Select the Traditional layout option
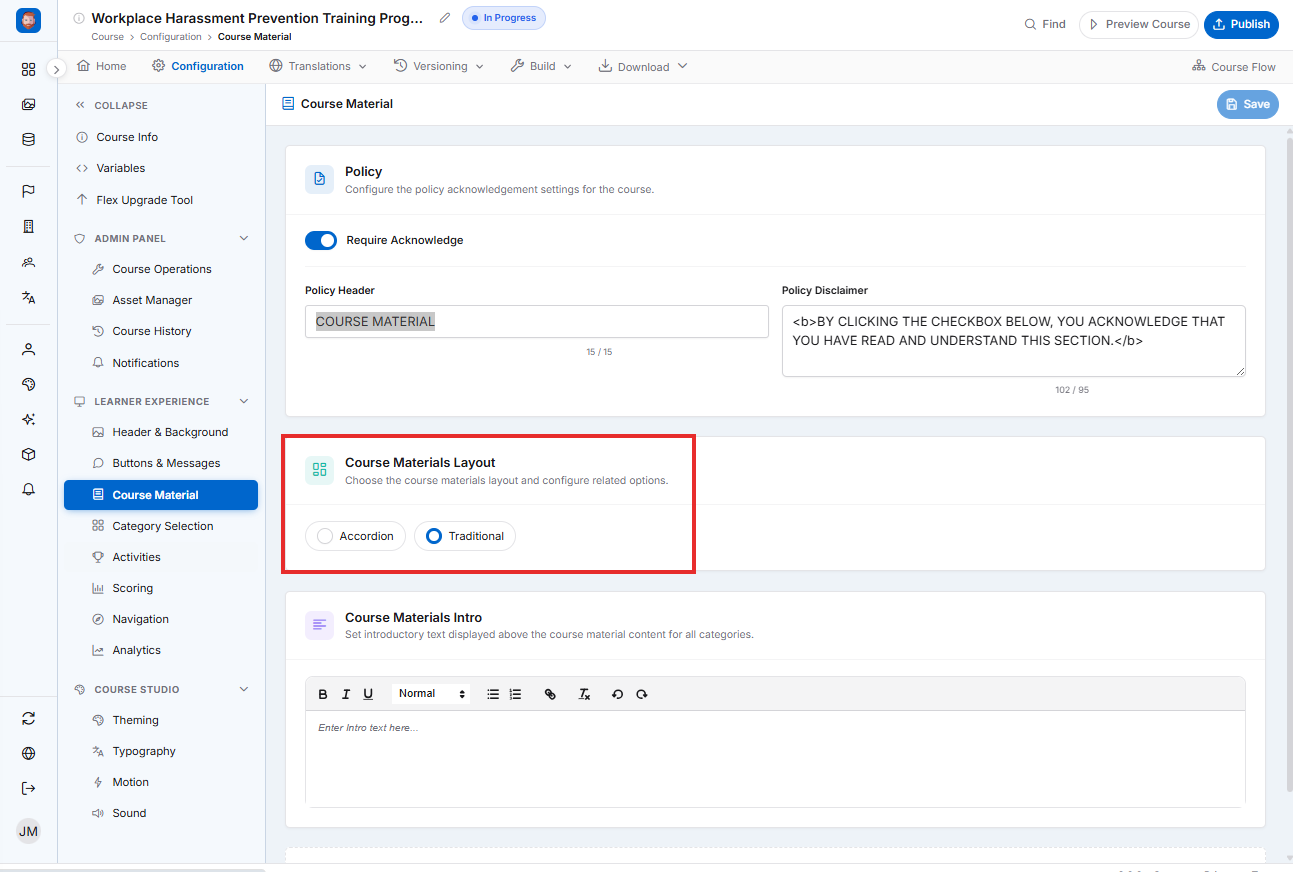 [x=465, y=536]
